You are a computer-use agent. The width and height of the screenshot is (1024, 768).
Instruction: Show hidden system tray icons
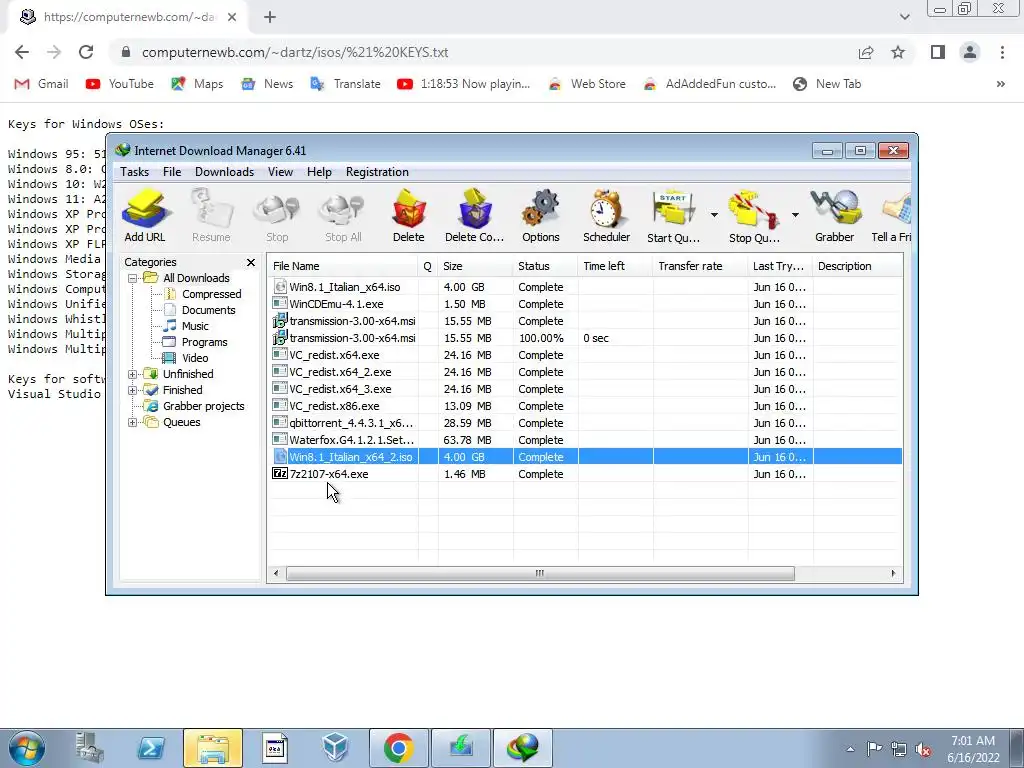click(x=850, y=749)
